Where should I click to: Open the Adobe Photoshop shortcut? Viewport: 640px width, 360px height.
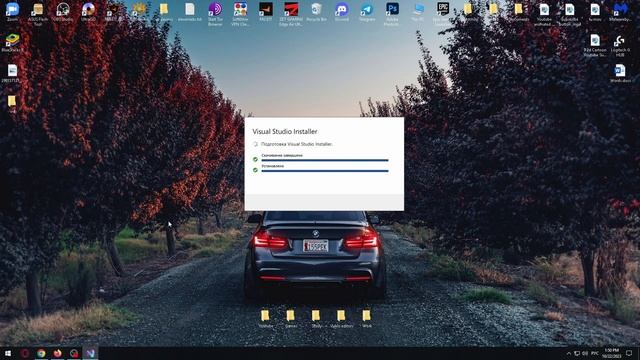click(392, 13)
